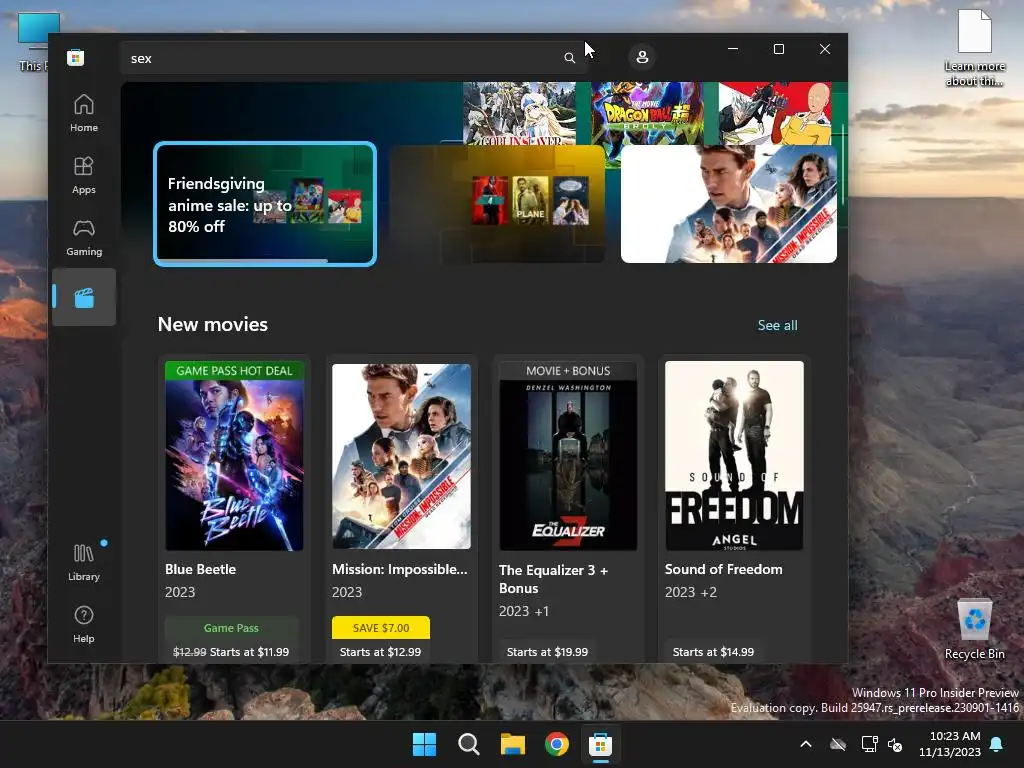This screenshot has width=1024, height=768.
Task: Click the muted volume tray icon
Action: (895, 744)
